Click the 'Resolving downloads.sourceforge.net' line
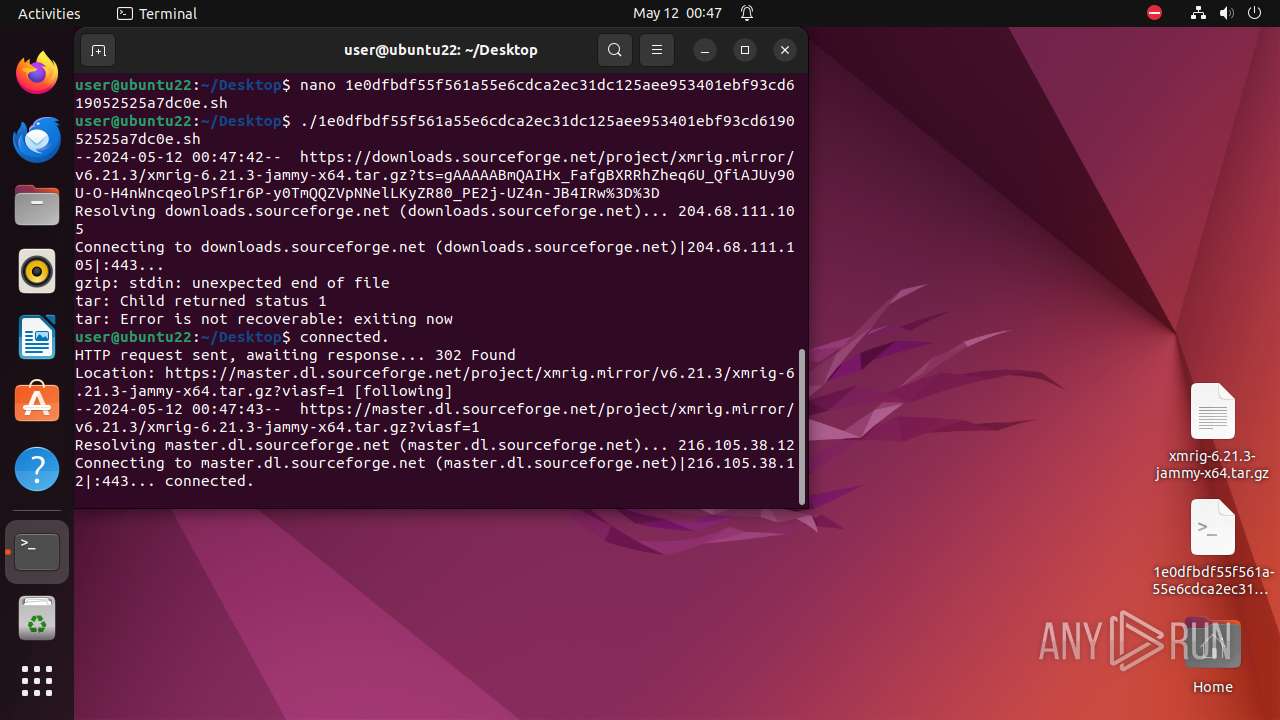Viewport: 1280px width, 720px height. (435, 220)
